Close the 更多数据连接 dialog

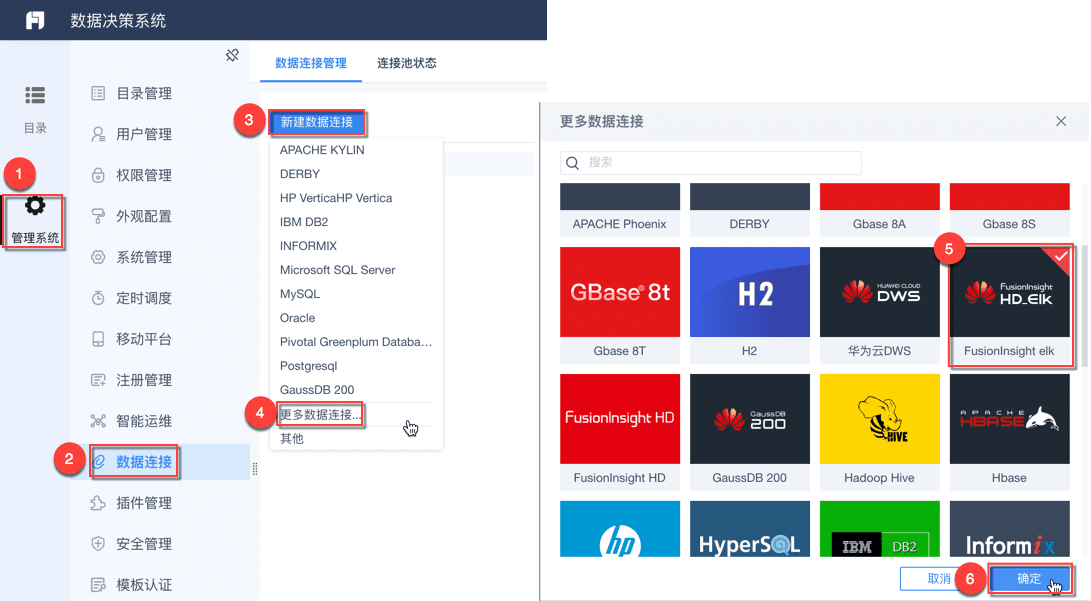(x=1061, y=122)
